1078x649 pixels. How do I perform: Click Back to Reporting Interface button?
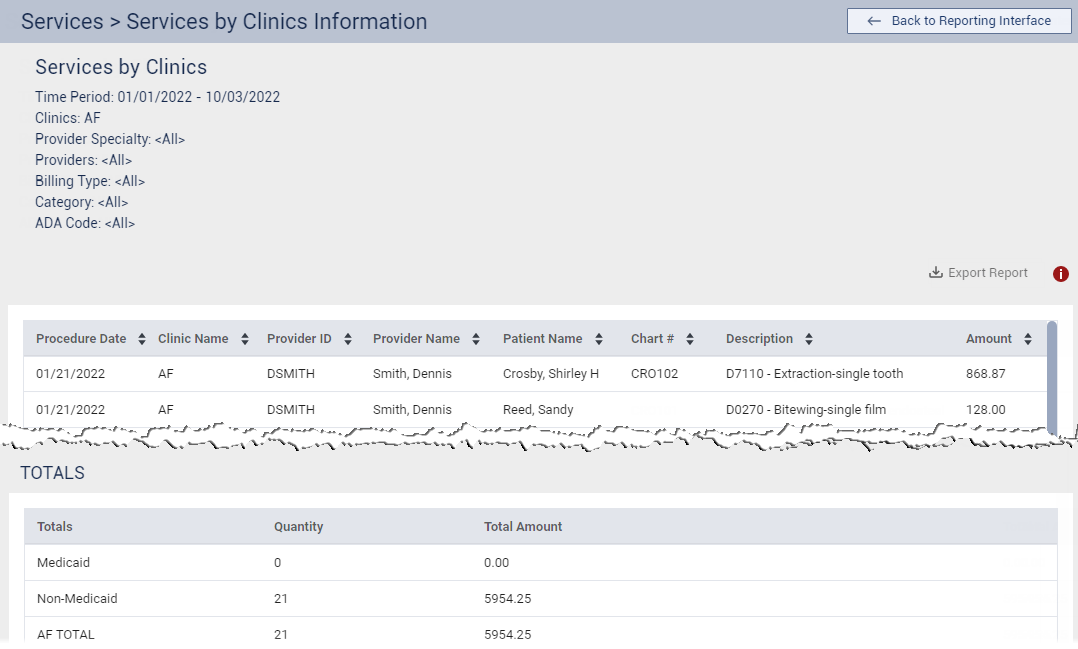click(958, 21)
